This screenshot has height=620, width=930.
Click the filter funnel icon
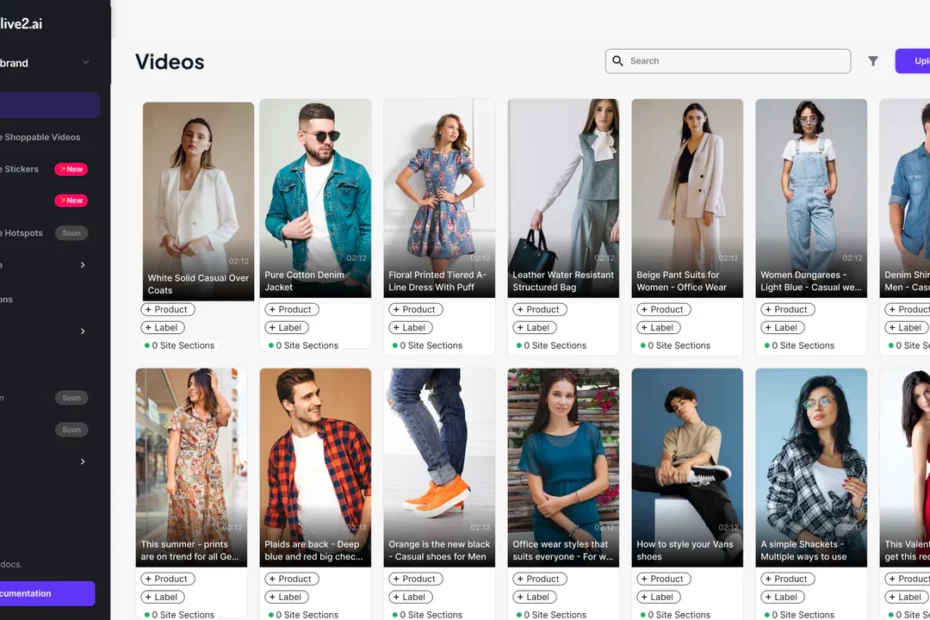[x=873, y=61]
